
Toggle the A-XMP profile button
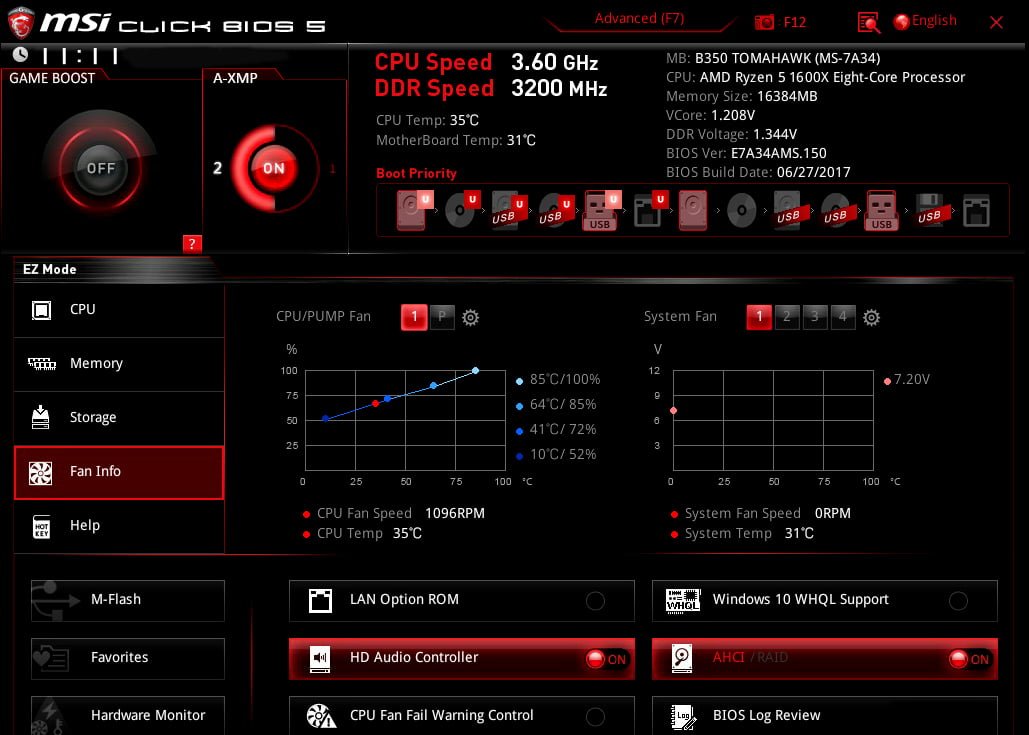click(x=273, y=168)
